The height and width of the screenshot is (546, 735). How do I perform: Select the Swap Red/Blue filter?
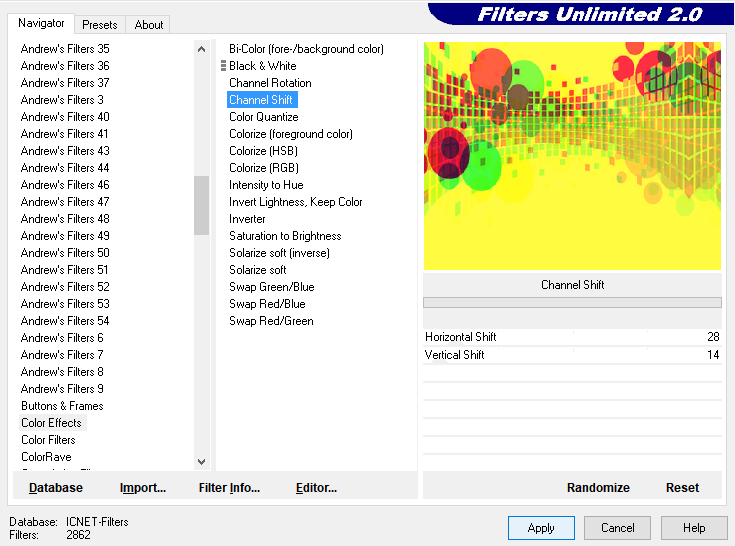point(267,304)
